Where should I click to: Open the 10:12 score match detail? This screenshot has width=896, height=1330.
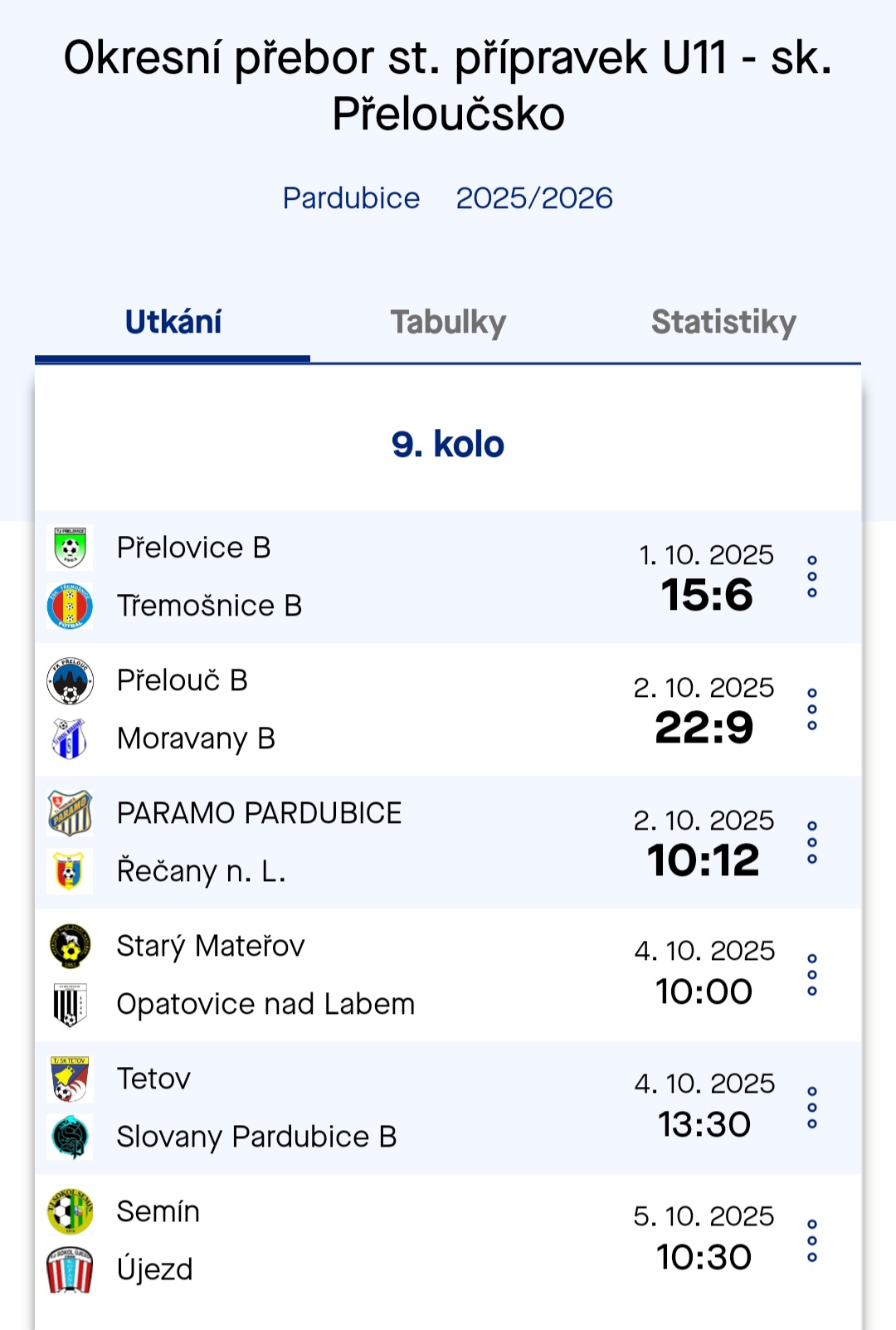[704, 860]
